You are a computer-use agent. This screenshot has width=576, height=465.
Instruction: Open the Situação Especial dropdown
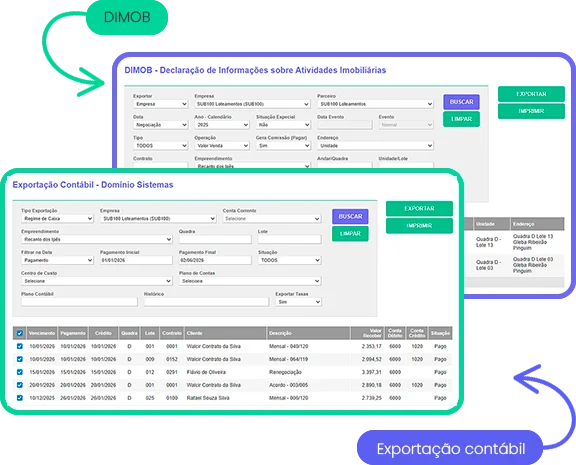click(283, 125)
